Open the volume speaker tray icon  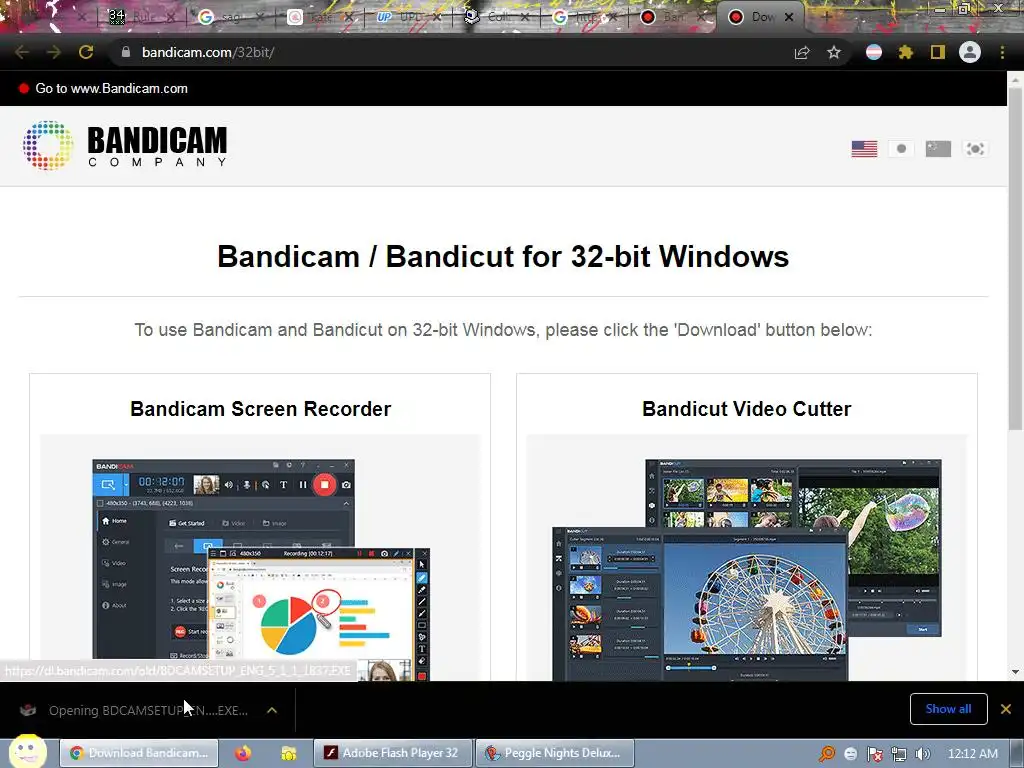pyautogui.click(x=923, y=754)
